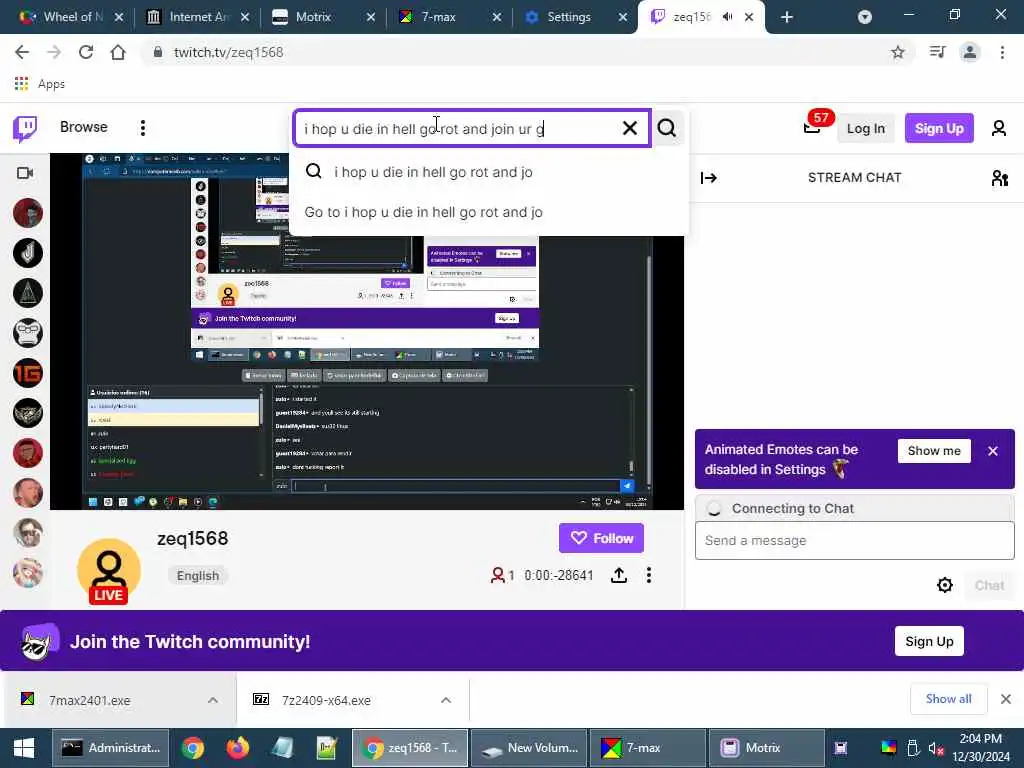Click Browse in the Twitch header

(x=84, y=127)
